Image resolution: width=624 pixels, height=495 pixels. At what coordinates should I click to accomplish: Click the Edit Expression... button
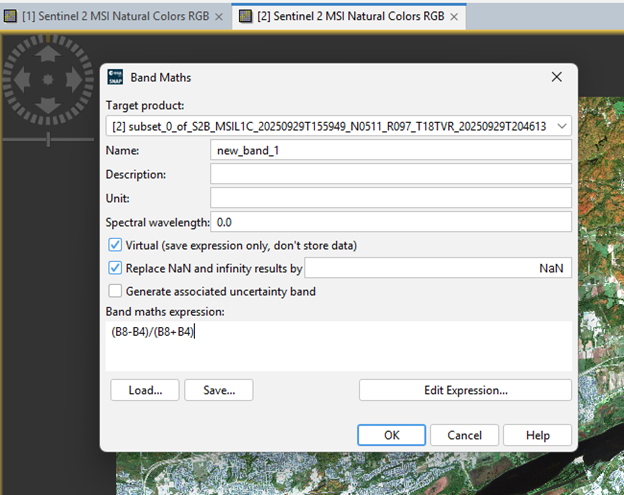click(x=465, y=390)
